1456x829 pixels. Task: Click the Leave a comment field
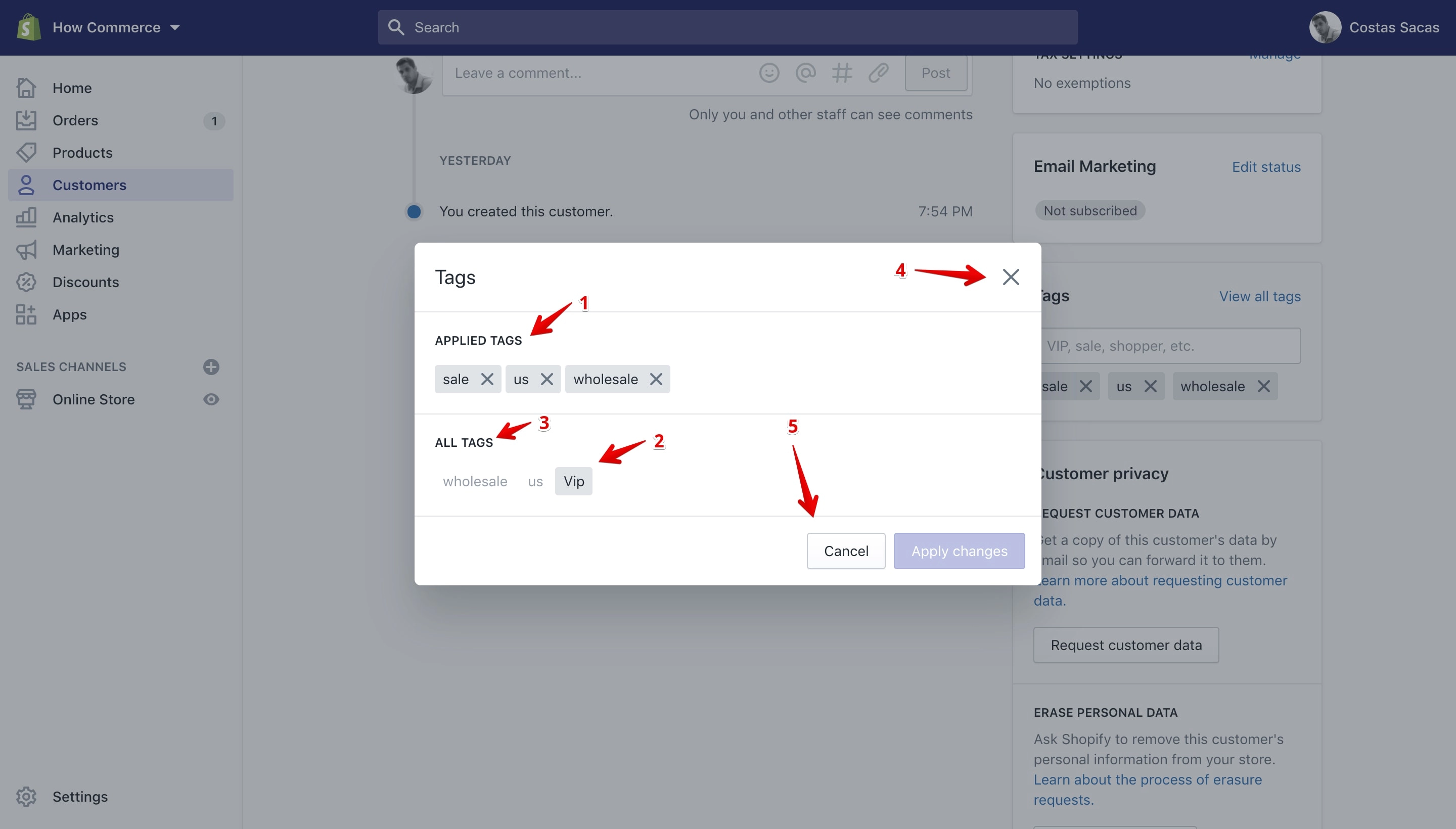[598, 73]
